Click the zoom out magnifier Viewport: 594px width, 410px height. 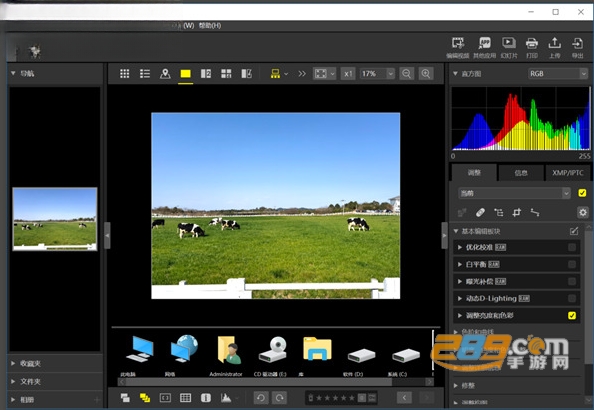[406, 74]
